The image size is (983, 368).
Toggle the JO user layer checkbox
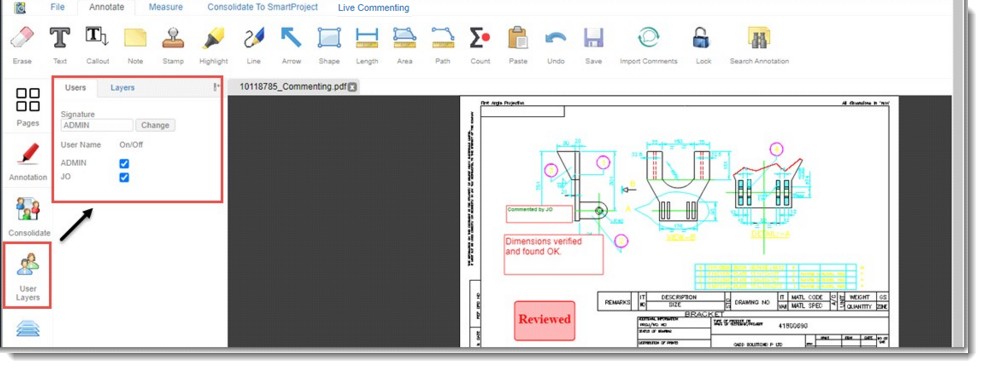coord(124,178)
